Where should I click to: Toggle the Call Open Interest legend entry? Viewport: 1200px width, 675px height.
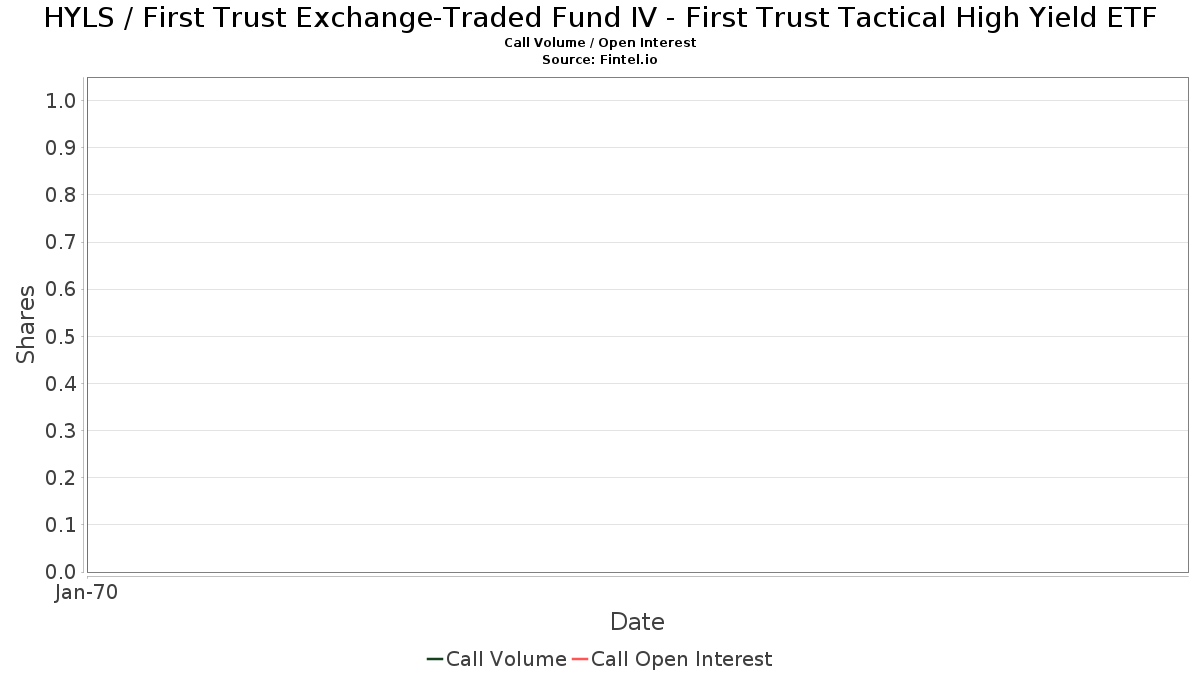pos(681,659)
